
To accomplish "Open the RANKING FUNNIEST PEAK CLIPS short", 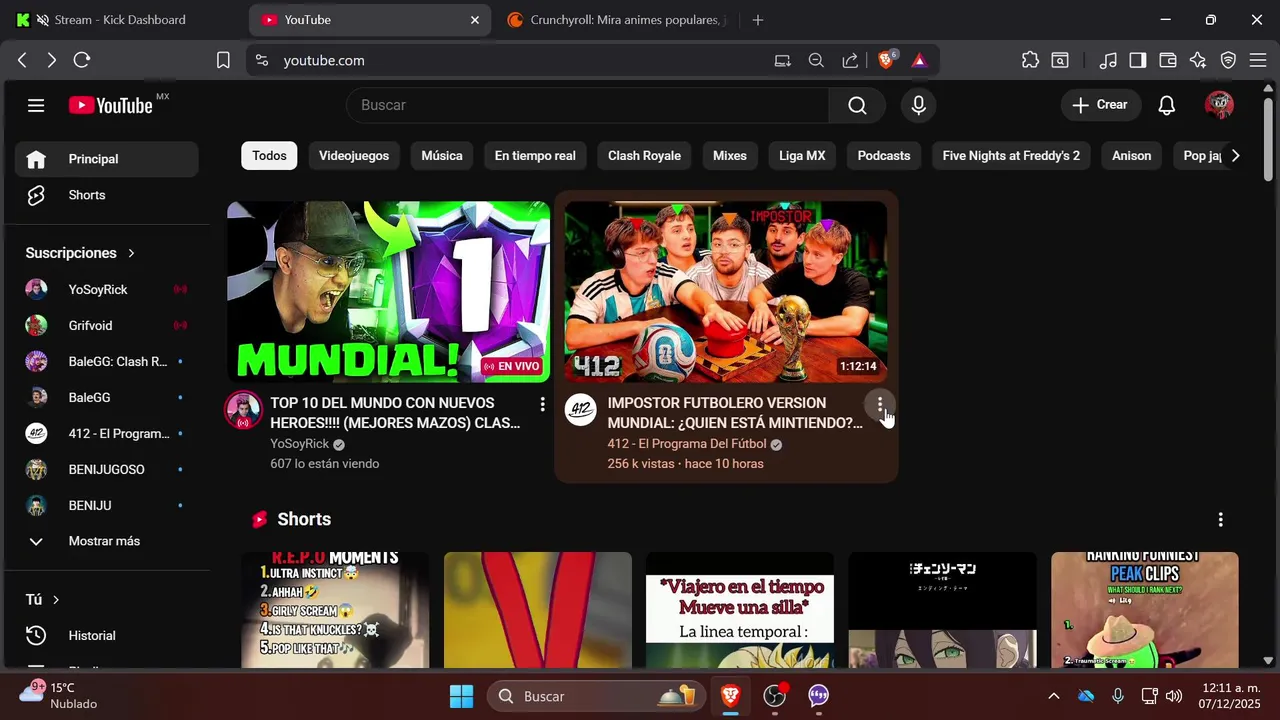I will click(x=1145, y=610).
